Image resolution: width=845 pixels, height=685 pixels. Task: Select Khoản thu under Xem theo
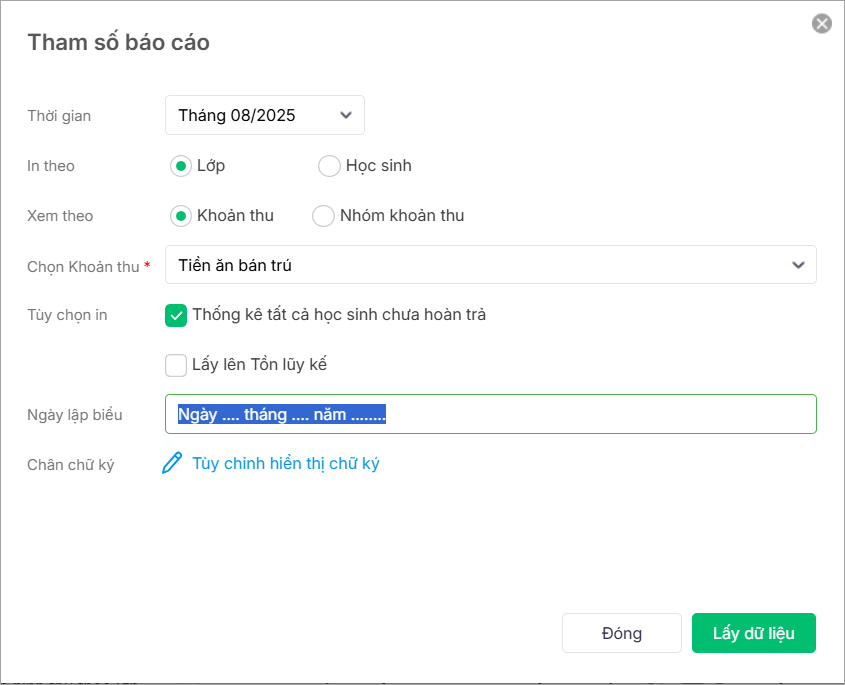(181, 216)
